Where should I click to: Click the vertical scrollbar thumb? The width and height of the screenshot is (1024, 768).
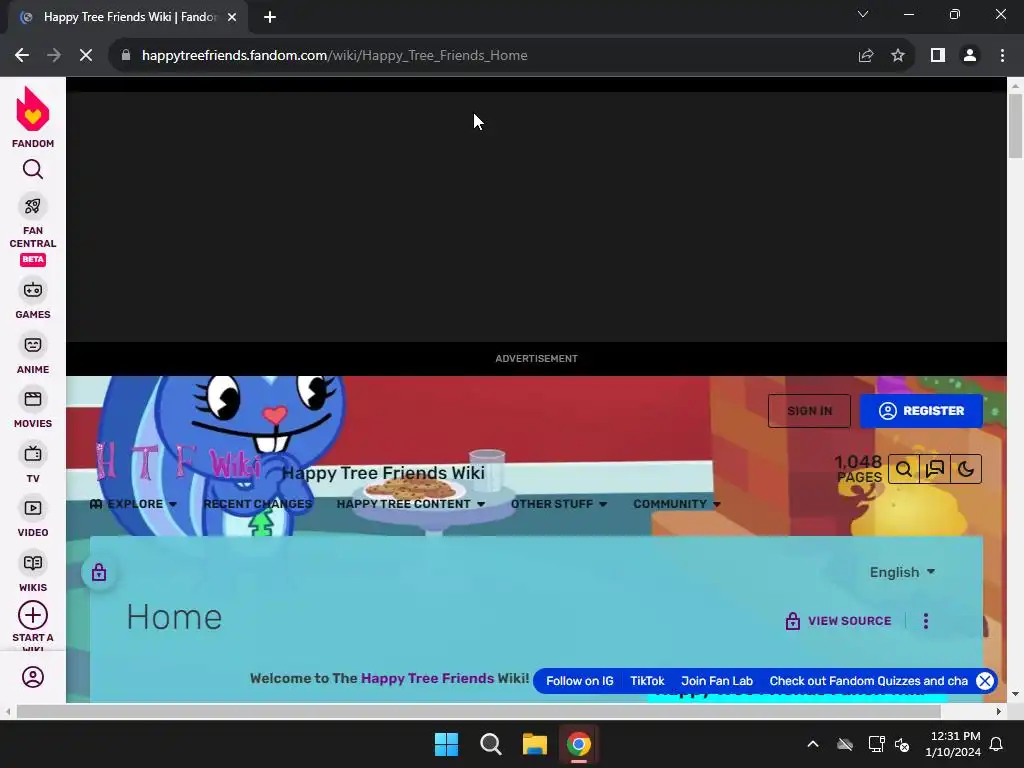[x=1015, y=125]
